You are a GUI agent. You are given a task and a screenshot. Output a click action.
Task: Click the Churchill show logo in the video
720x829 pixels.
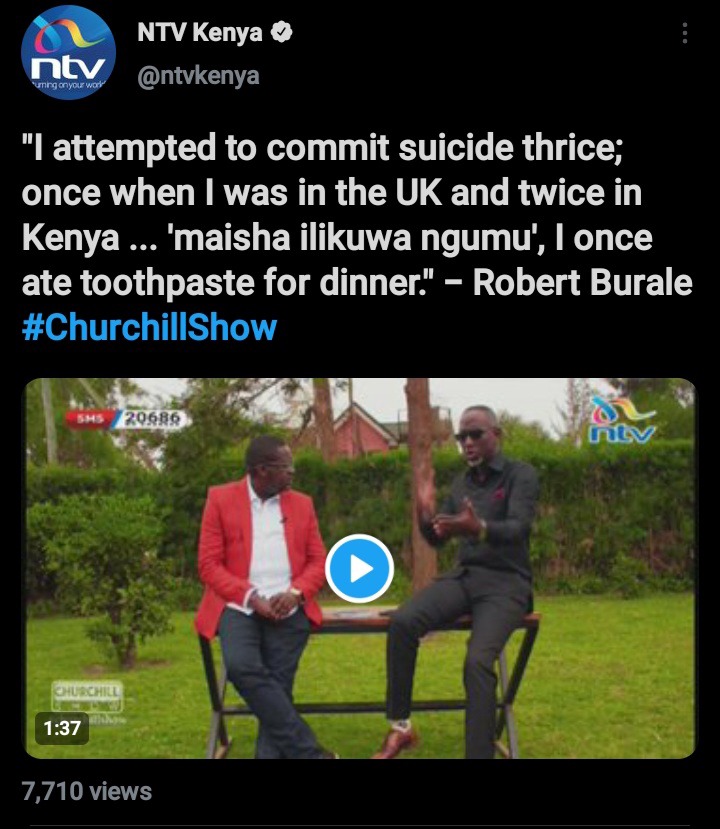coord(88,696)
